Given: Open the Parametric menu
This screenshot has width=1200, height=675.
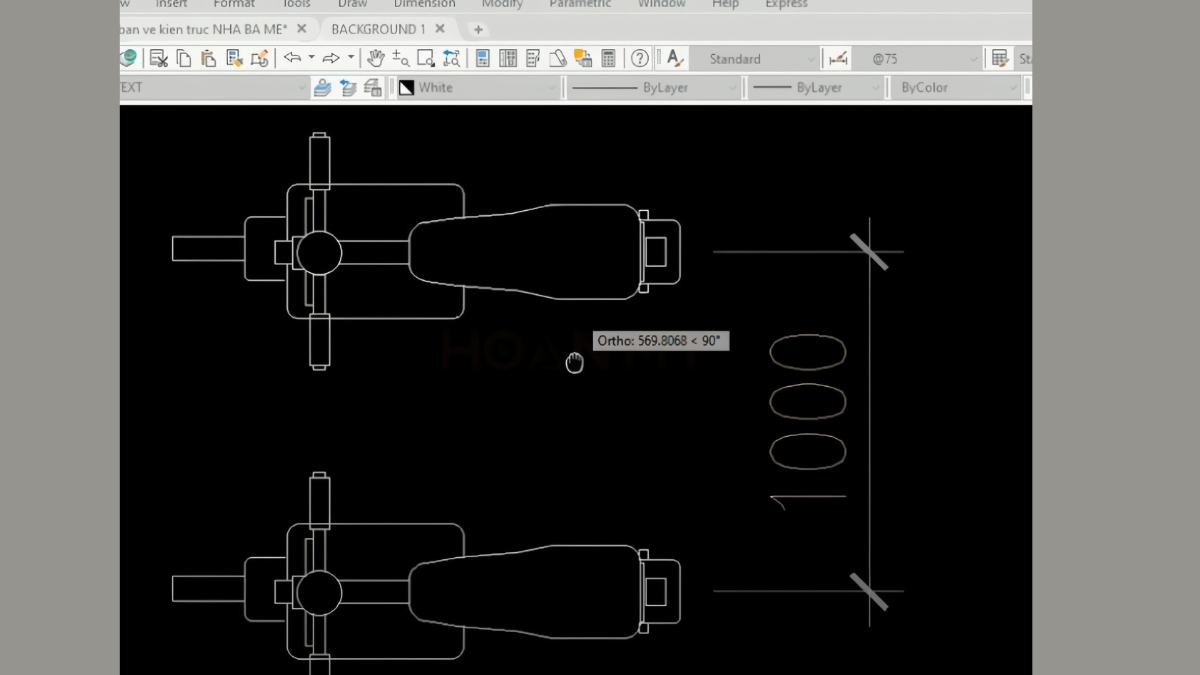Looking at the screenshot, I should (580, 4).
